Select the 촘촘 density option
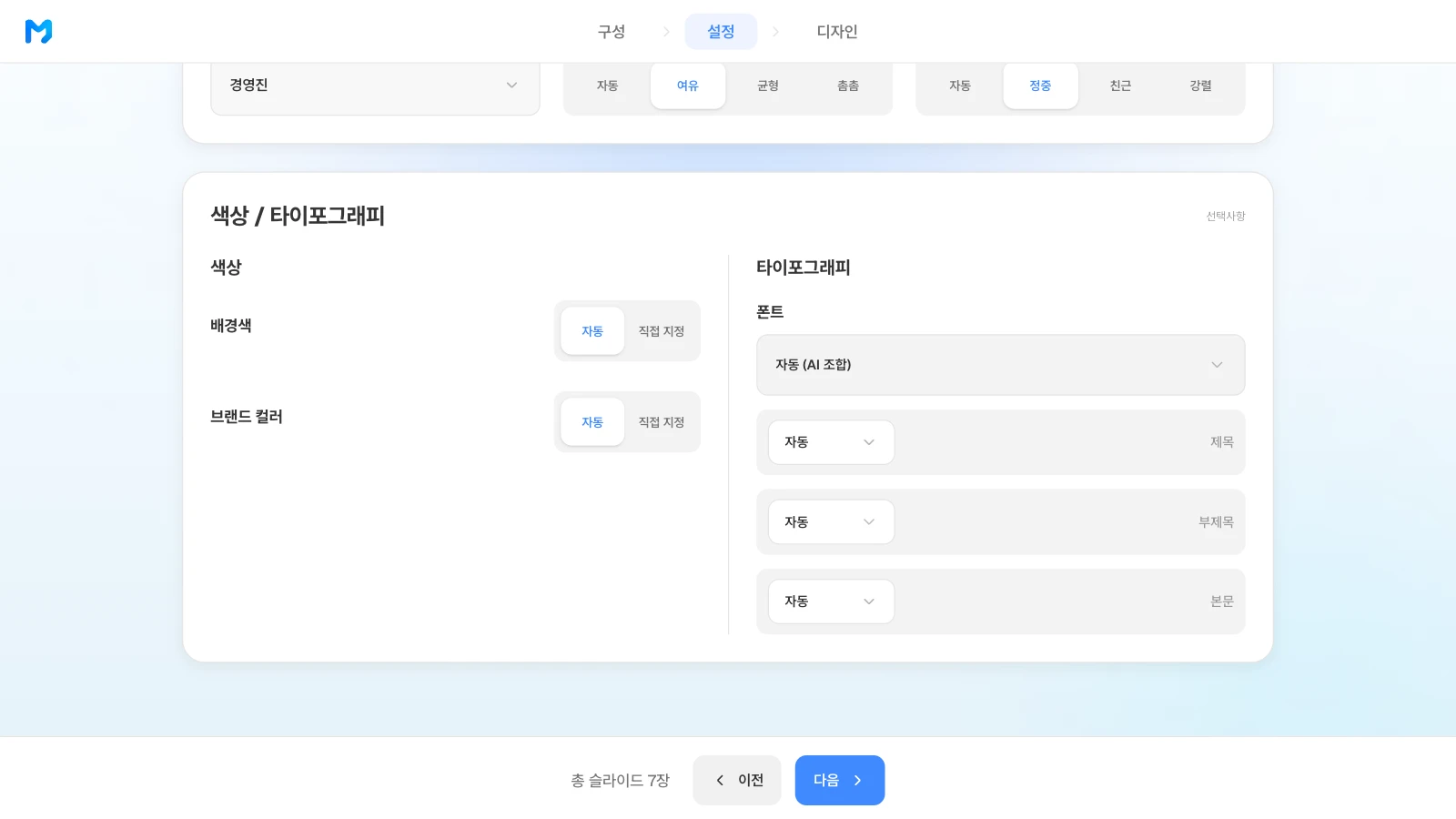The height and width of the screenshot is (819, 1456). click(x=848, y=86)
